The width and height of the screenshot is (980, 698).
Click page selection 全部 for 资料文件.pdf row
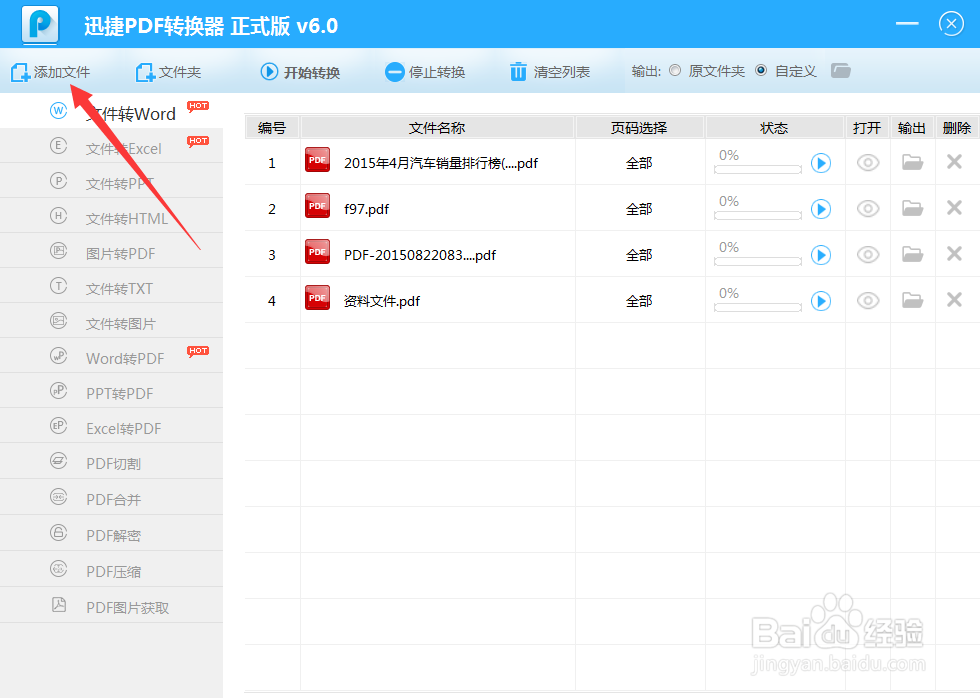(x=639, y=301)
